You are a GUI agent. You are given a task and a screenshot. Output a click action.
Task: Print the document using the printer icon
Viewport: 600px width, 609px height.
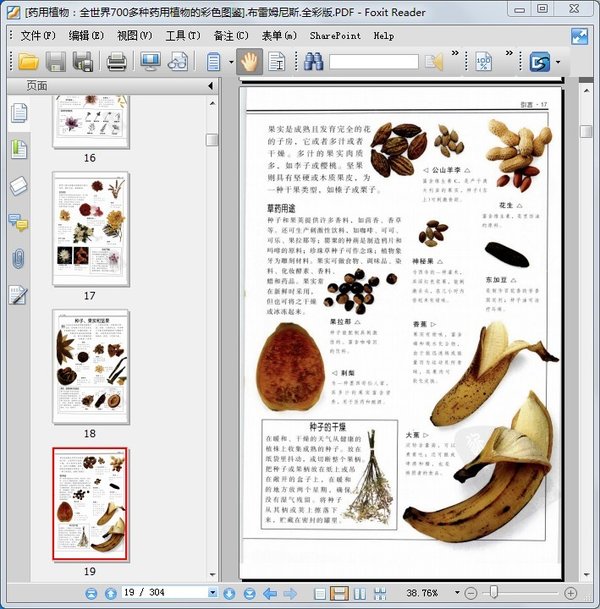117,62
